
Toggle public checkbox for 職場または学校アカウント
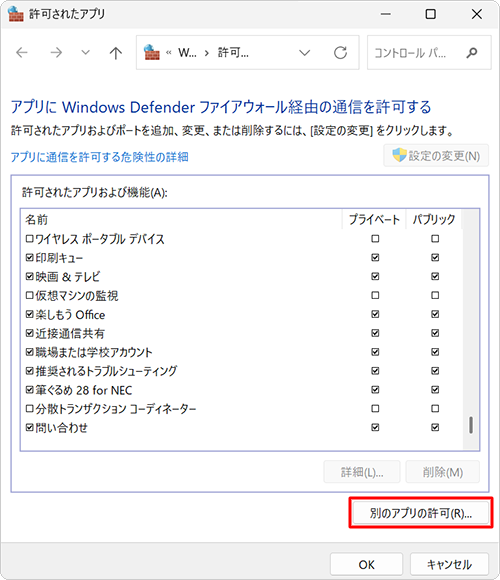[x=435, y=352]
